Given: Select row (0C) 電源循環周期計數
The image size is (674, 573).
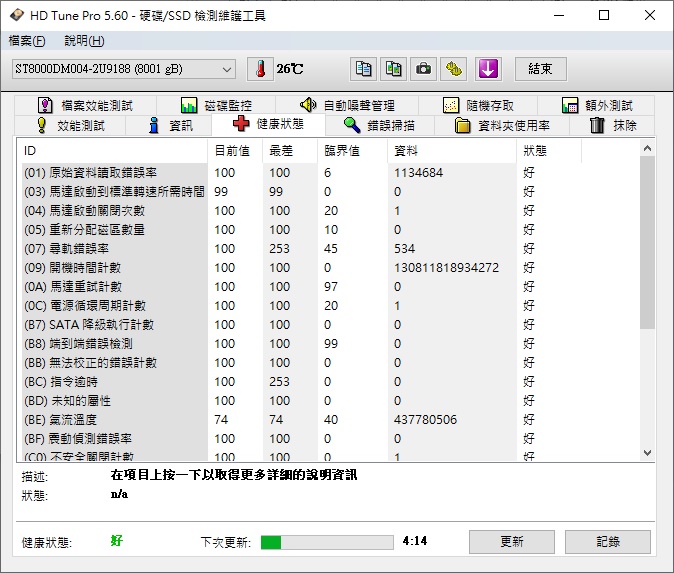Looking at the screenshot, I should [x=329, y=306].
